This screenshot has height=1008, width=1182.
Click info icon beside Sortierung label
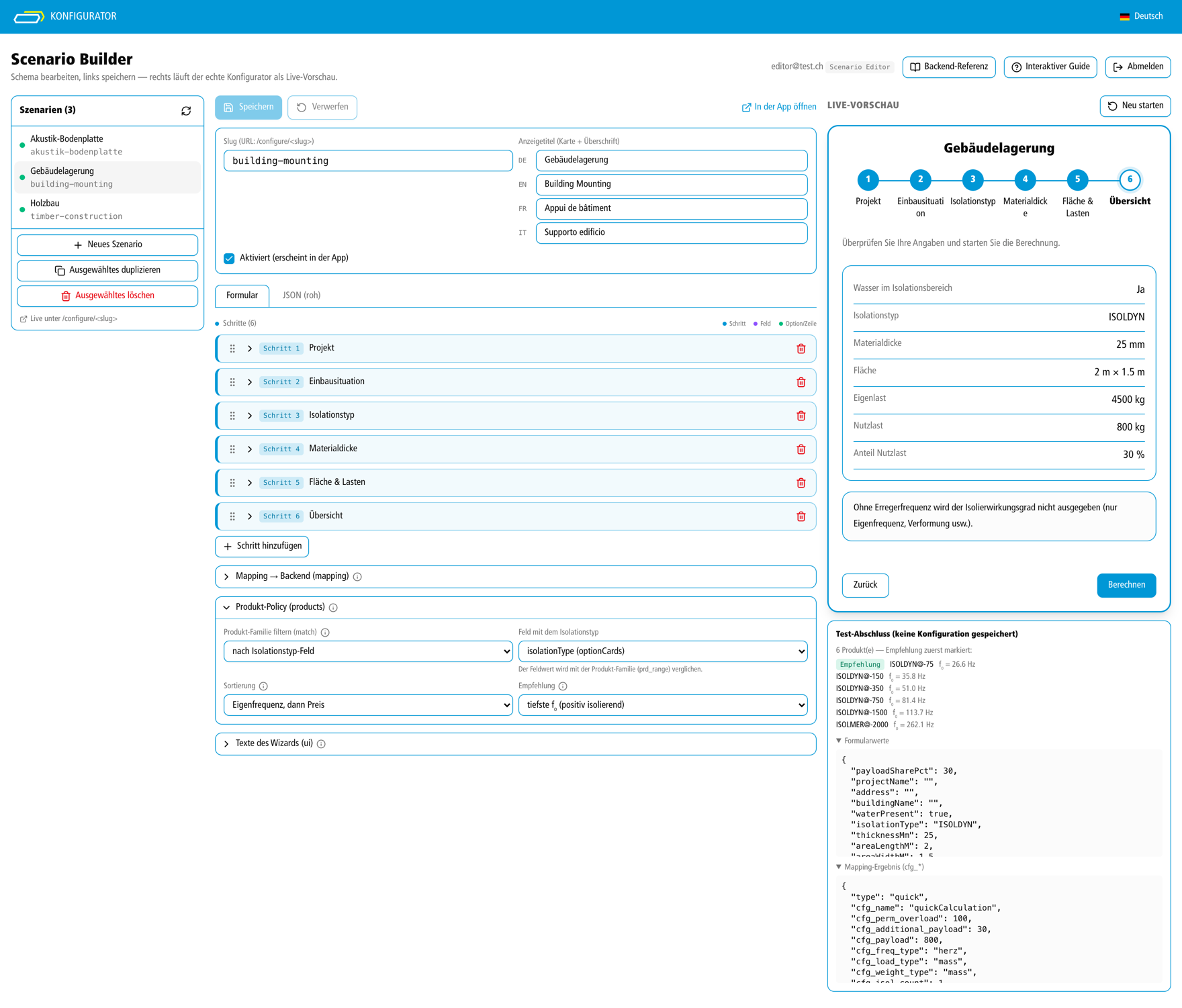click(x=263, y=686)
